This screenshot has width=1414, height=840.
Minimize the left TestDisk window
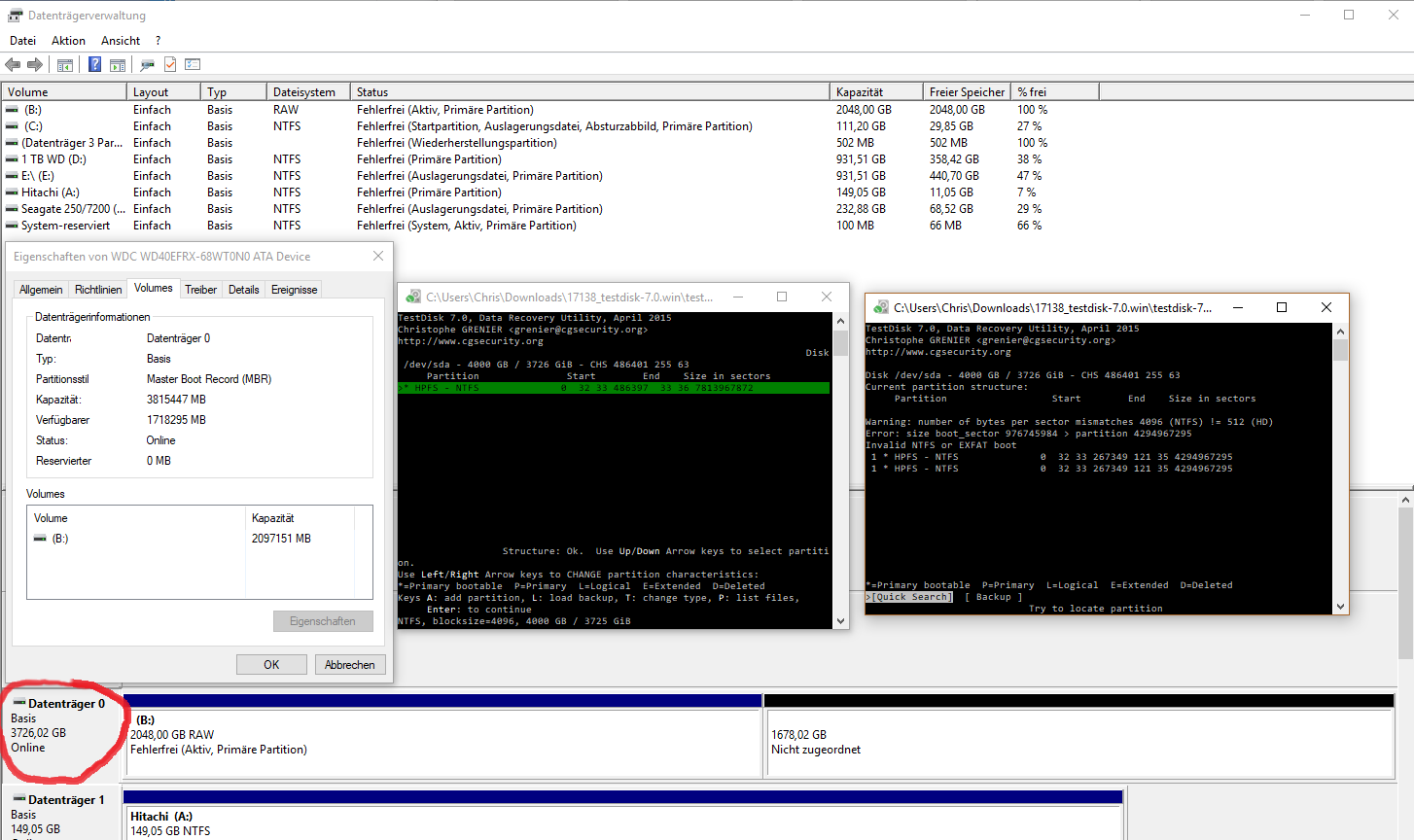pyautogui.click(x=738, y=297)
